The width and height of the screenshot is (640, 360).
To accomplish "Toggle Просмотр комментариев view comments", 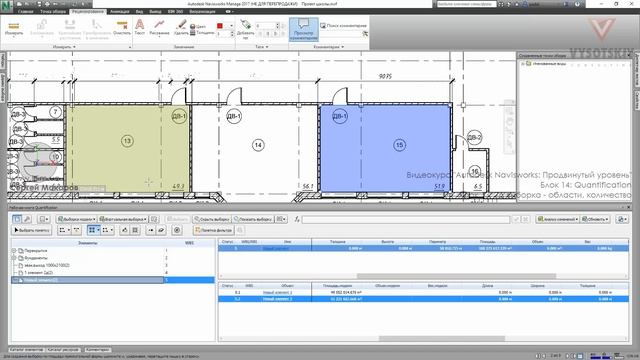I will (x=303, y=29).
